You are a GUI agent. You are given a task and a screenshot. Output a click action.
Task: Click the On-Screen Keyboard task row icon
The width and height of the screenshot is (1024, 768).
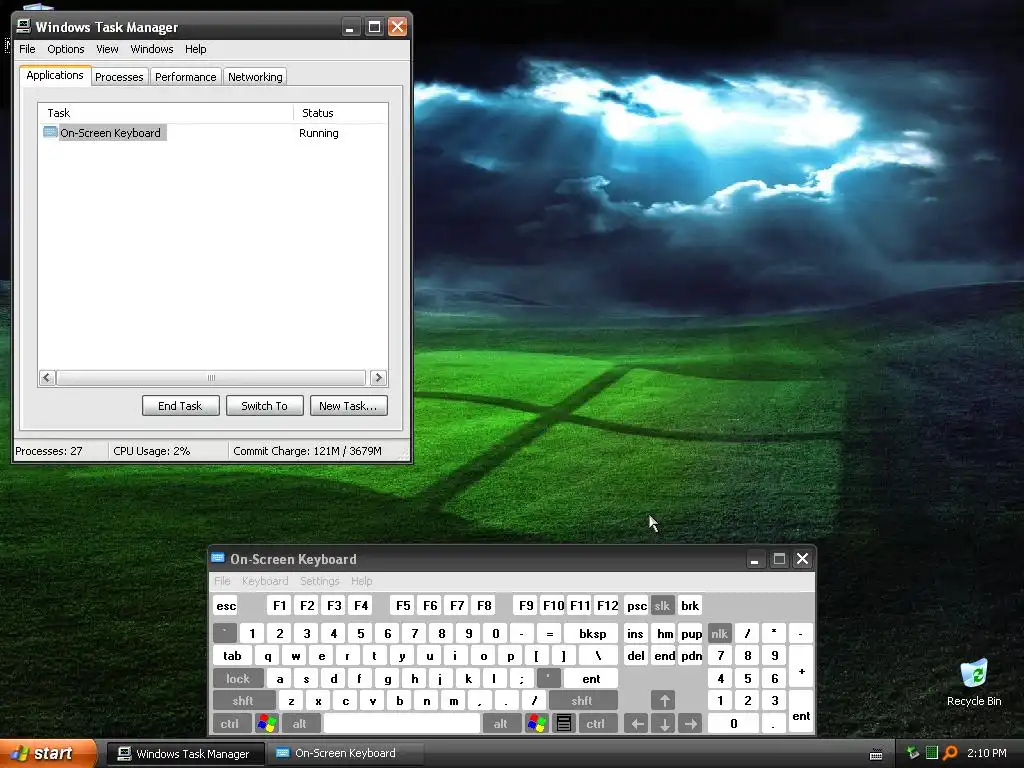[50, 133]
